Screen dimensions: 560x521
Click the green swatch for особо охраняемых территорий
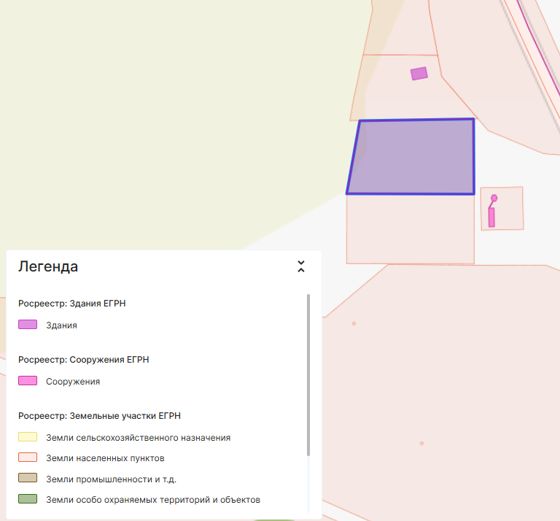[x=28, y=499]
